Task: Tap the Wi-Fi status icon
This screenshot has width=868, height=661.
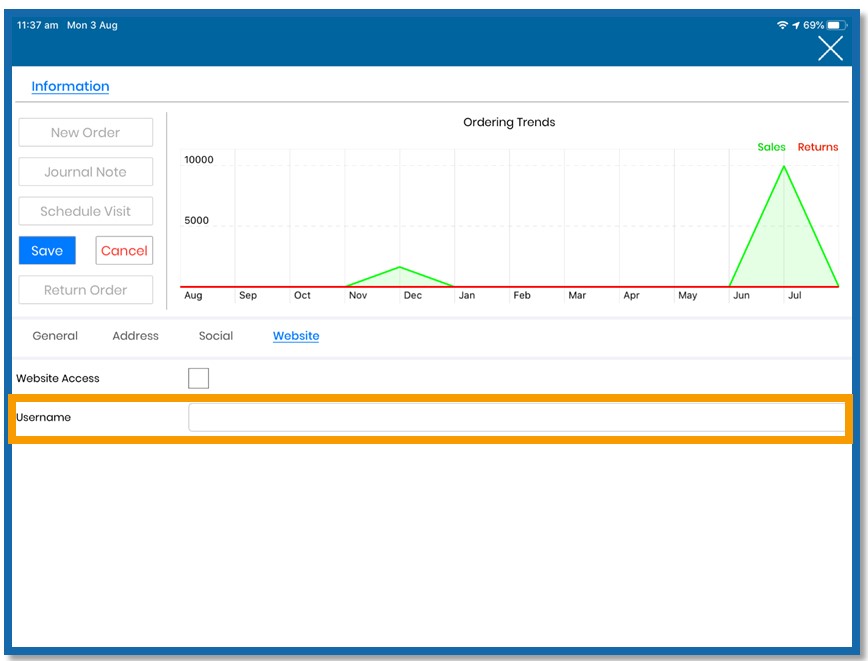Action: 782,25
